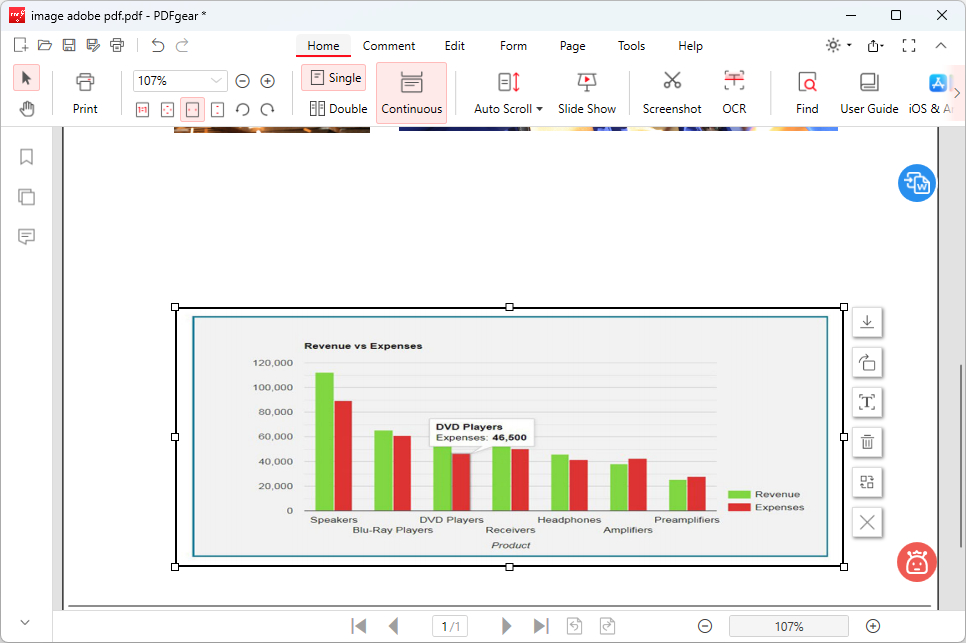Export the selected image with the download icon

tap(867, 322)
